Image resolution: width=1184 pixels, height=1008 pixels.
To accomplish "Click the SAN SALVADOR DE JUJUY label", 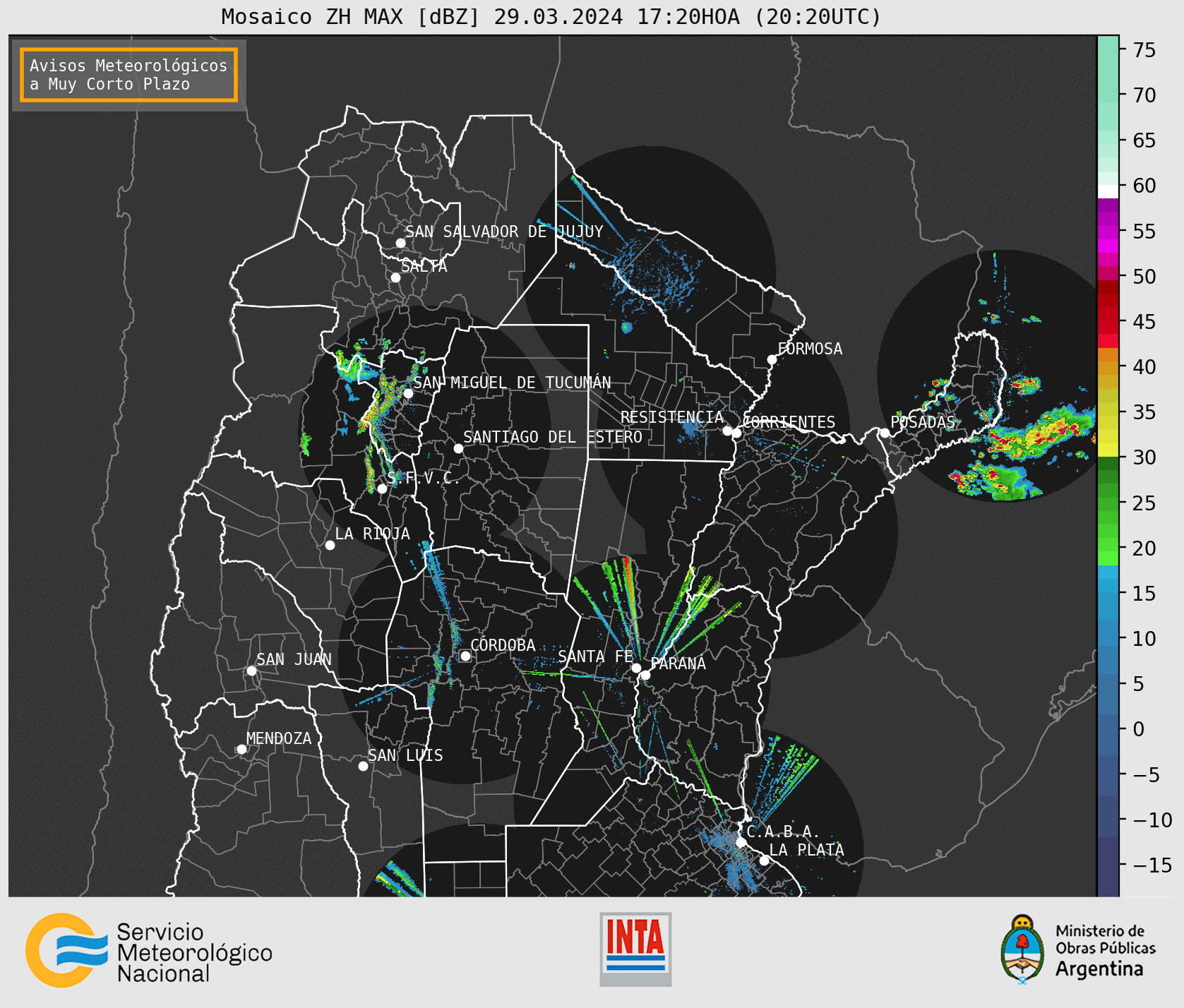I will click(x=504, y=232).
